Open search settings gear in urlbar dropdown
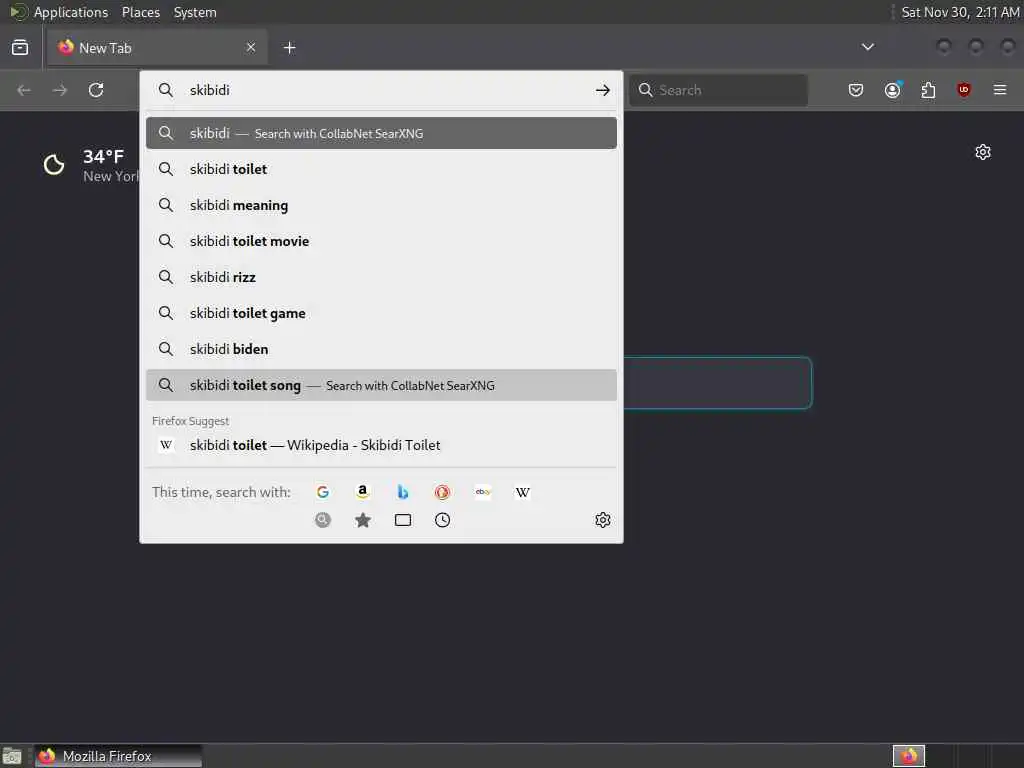Image resolution: width=1024 pixels, height=768 pixels. (603, 520)
